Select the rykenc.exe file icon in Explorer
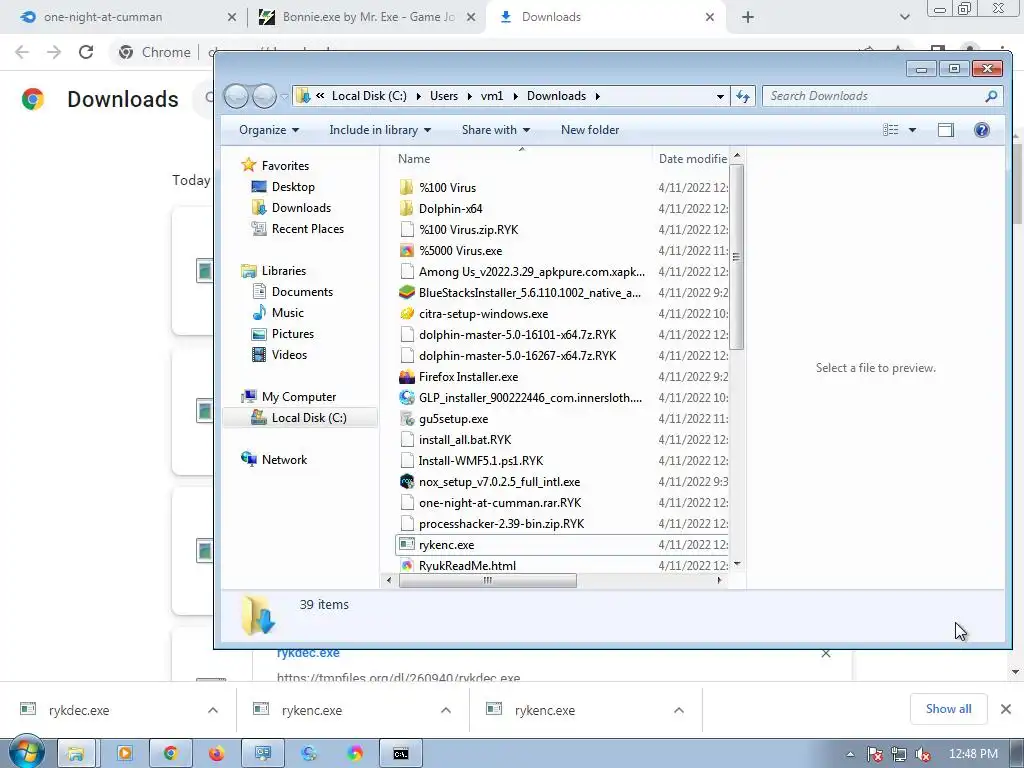 (406, 545)
